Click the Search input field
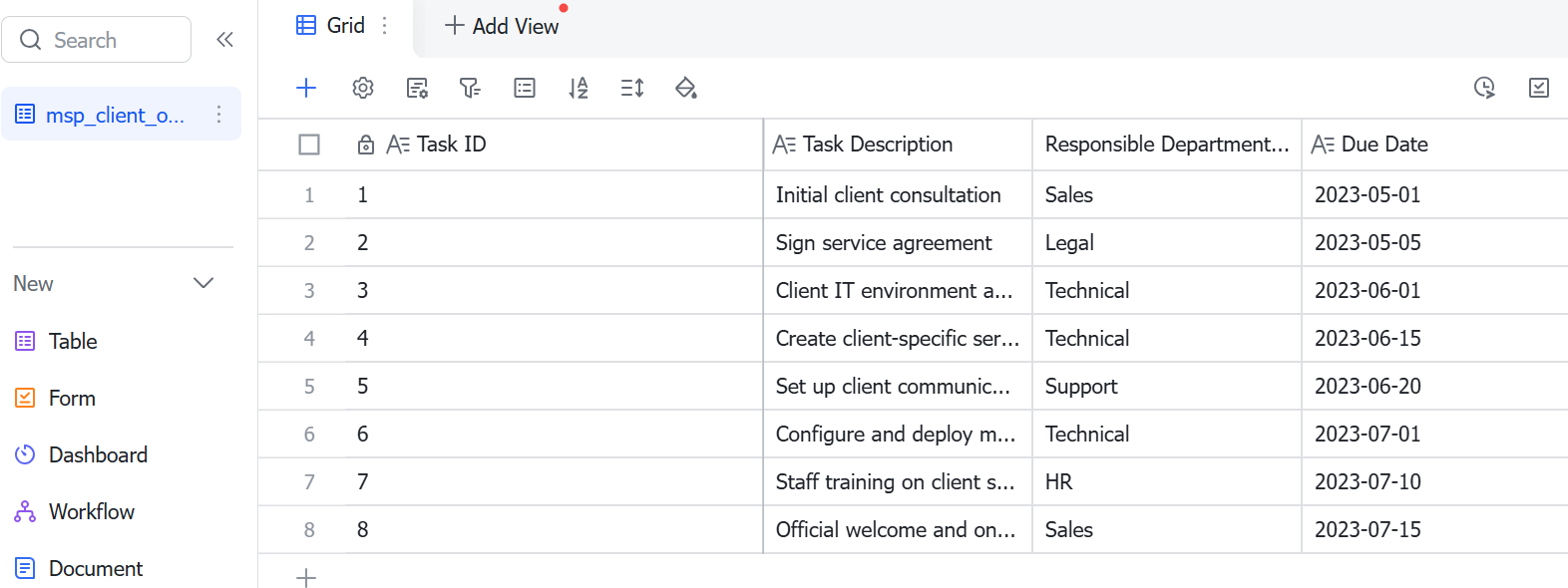The width and height of the screenshot is (1568, 588). coord(97,40)
